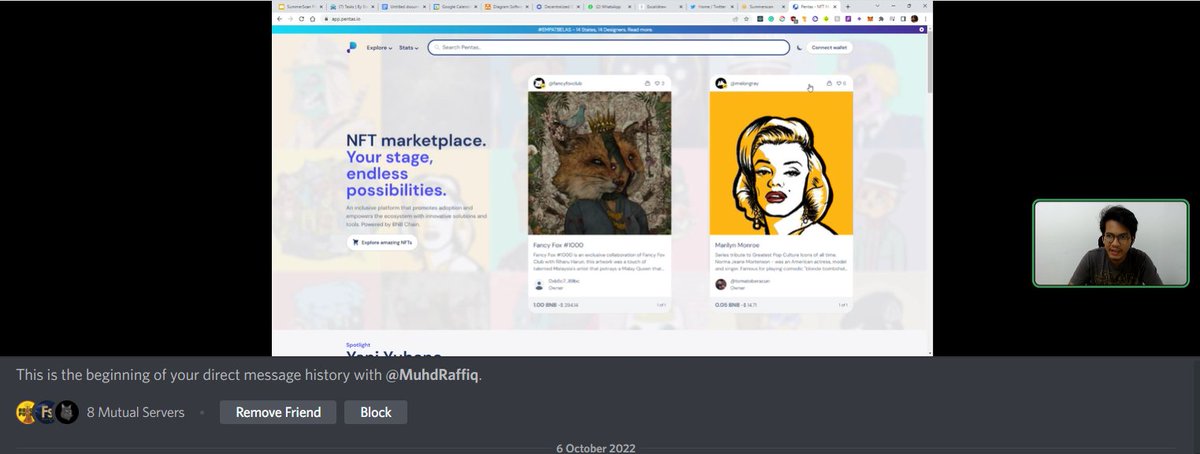This screenshot has width=1200, height=454.
Task: Click the 1.00 BNB price text
Action: (545, 304)
